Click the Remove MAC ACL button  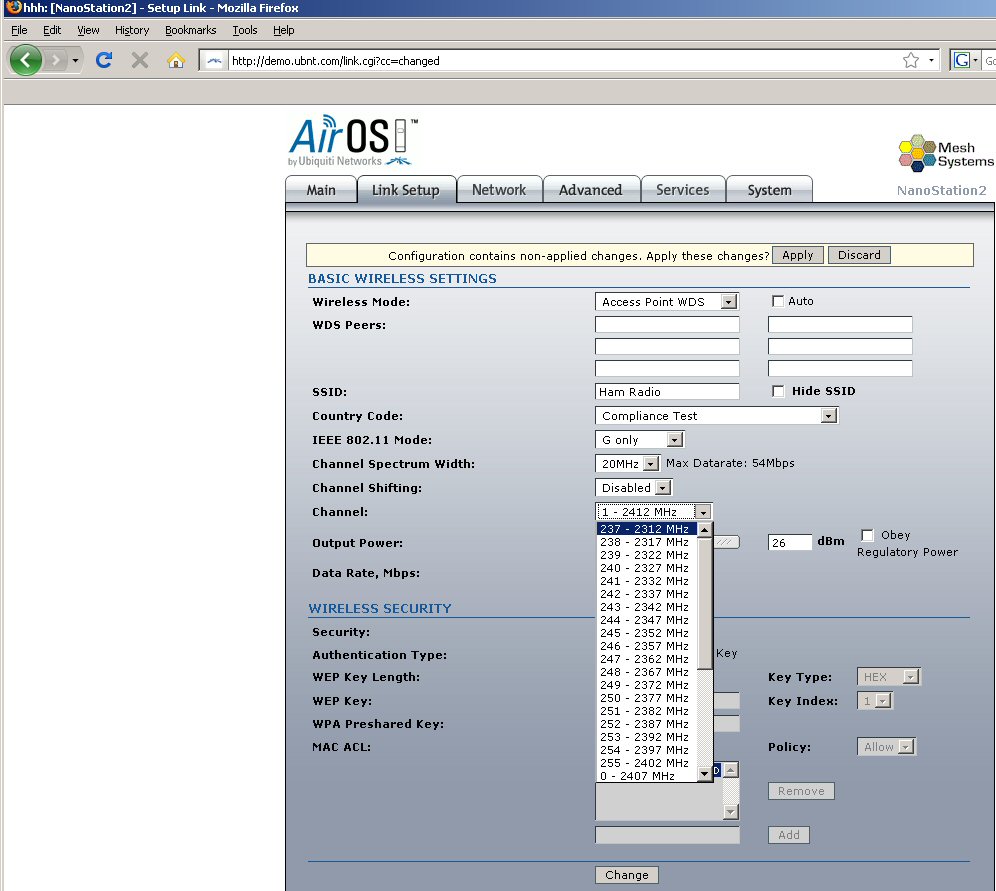coord(801,791)
